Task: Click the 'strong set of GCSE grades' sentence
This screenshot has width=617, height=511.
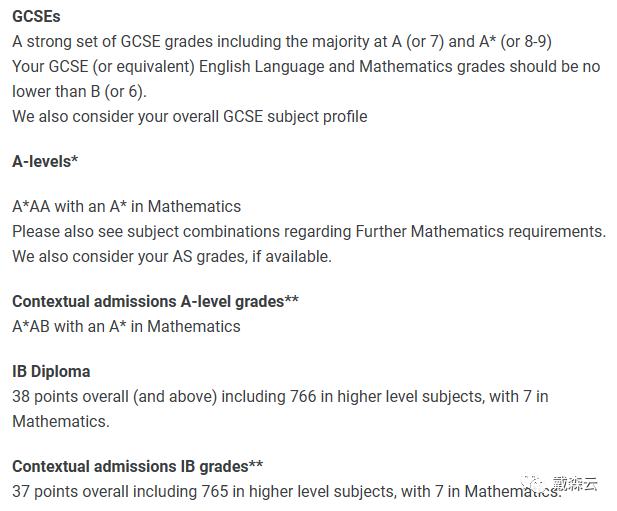Action: point(282,42)
